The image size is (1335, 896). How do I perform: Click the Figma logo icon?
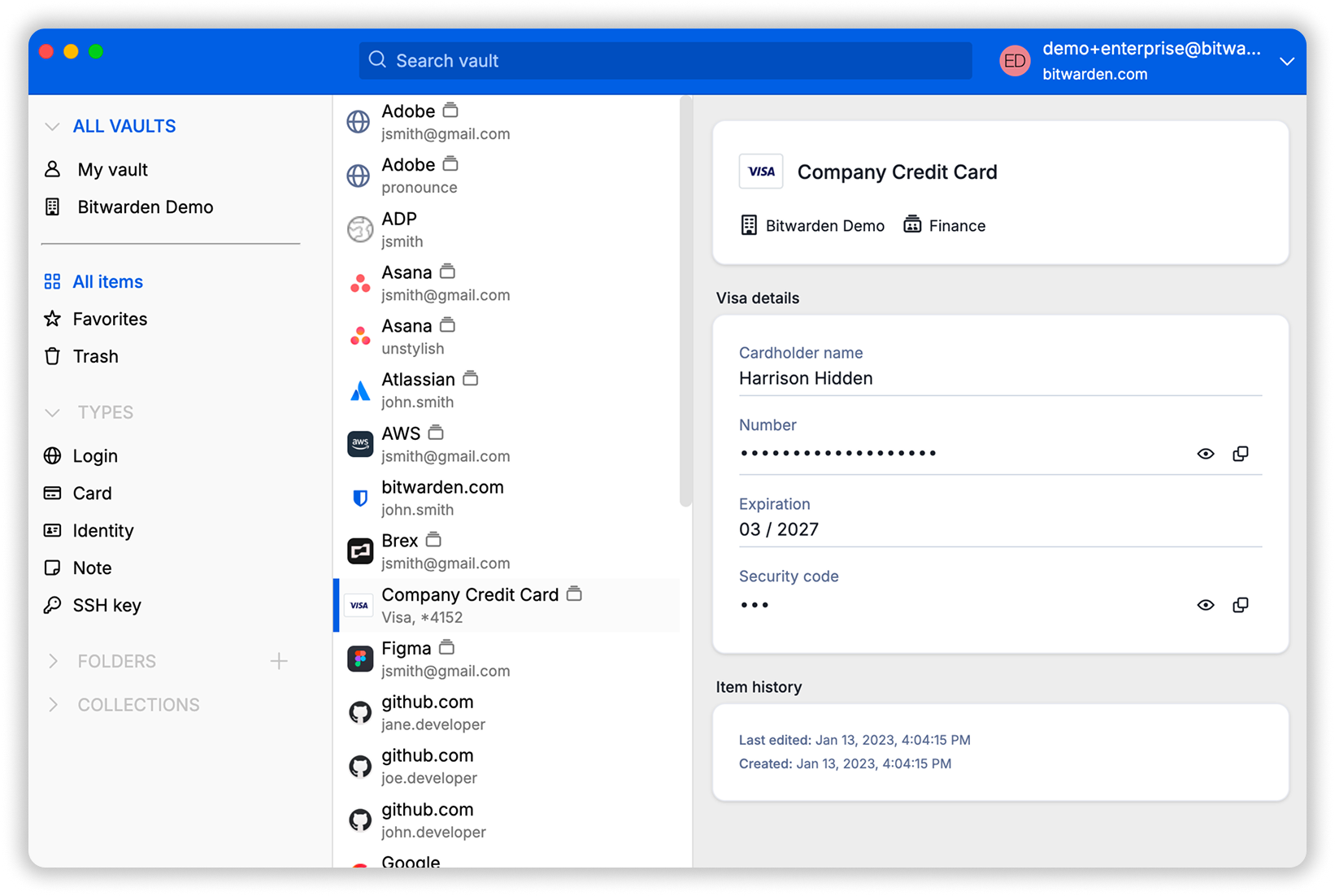point(360,659)
